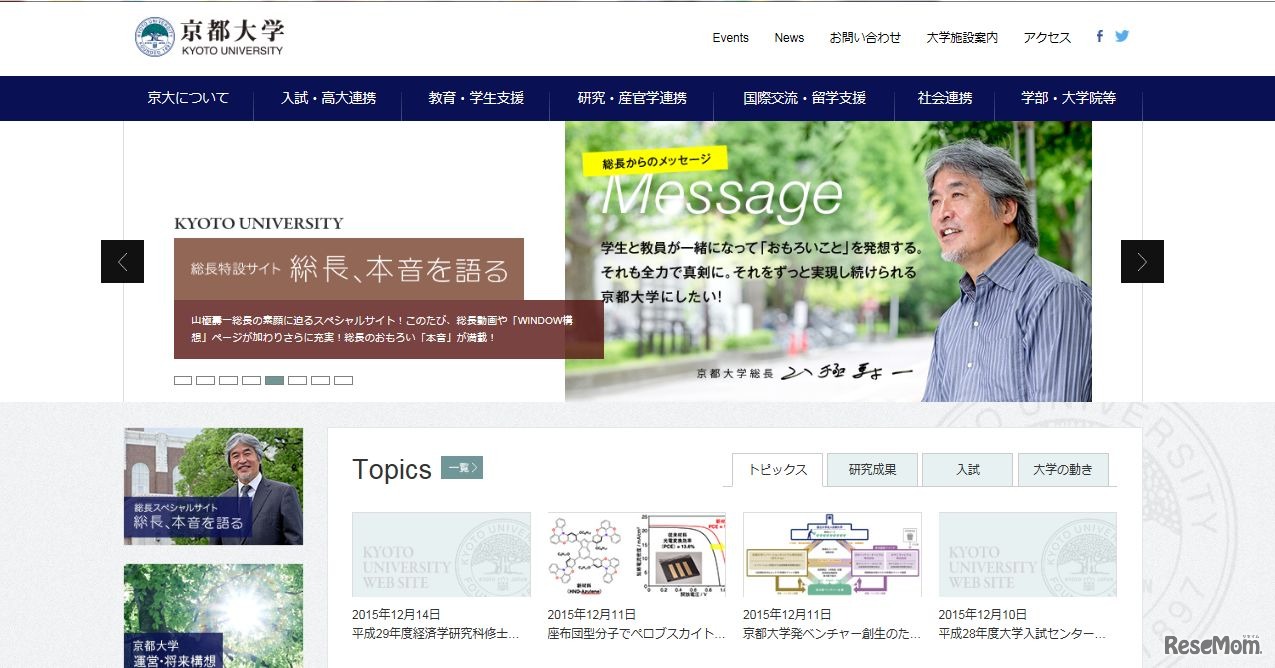Open 京大について menu
1275x668 pixels.
pyautogui.click(x=188, y=98)
